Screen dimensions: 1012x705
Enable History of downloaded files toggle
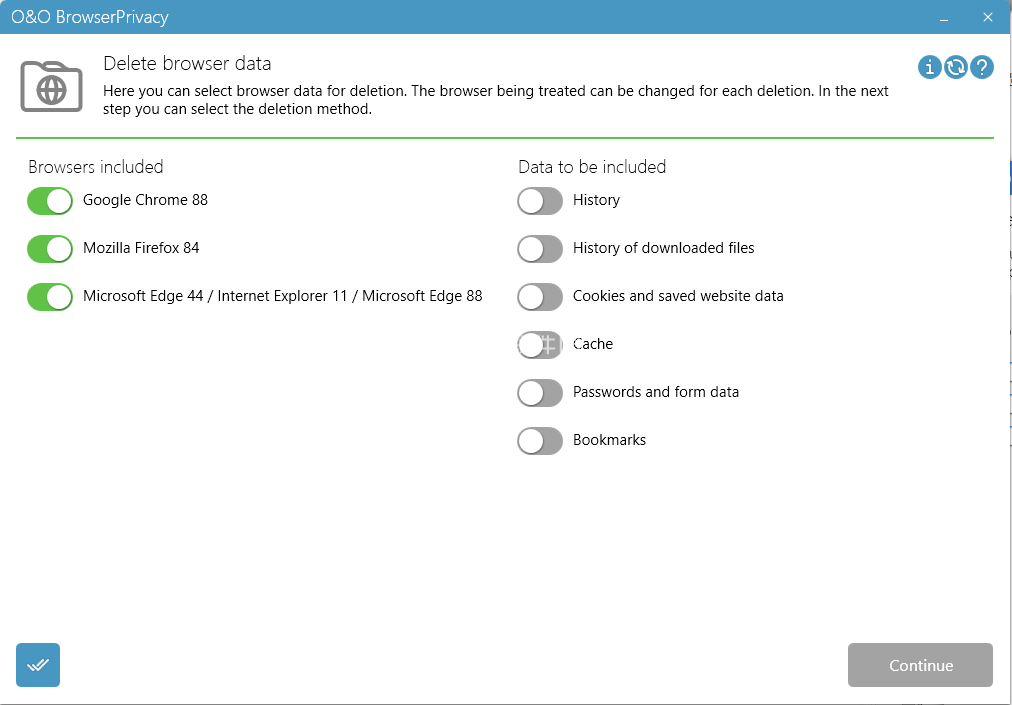pyautogui.click(x=540, y=249)
